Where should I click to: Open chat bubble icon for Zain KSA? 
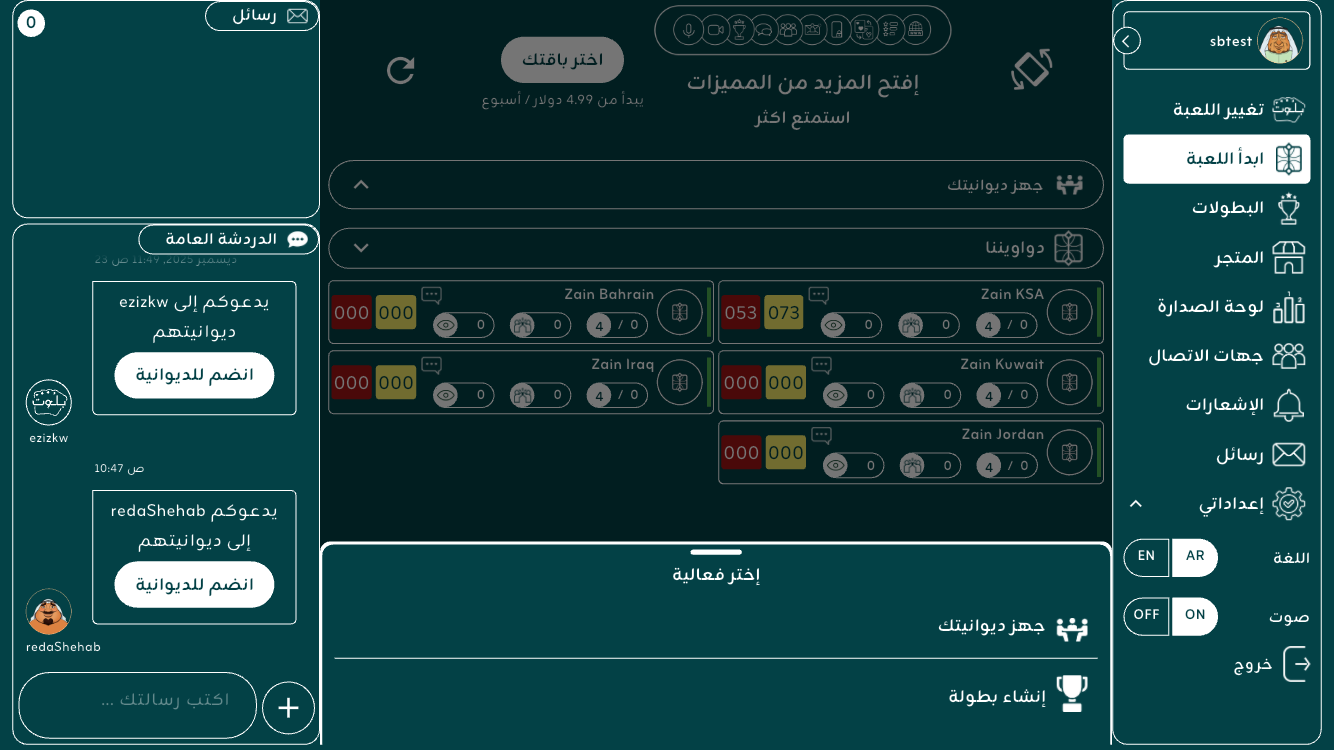pyautogui.click(x=819, y=295)
